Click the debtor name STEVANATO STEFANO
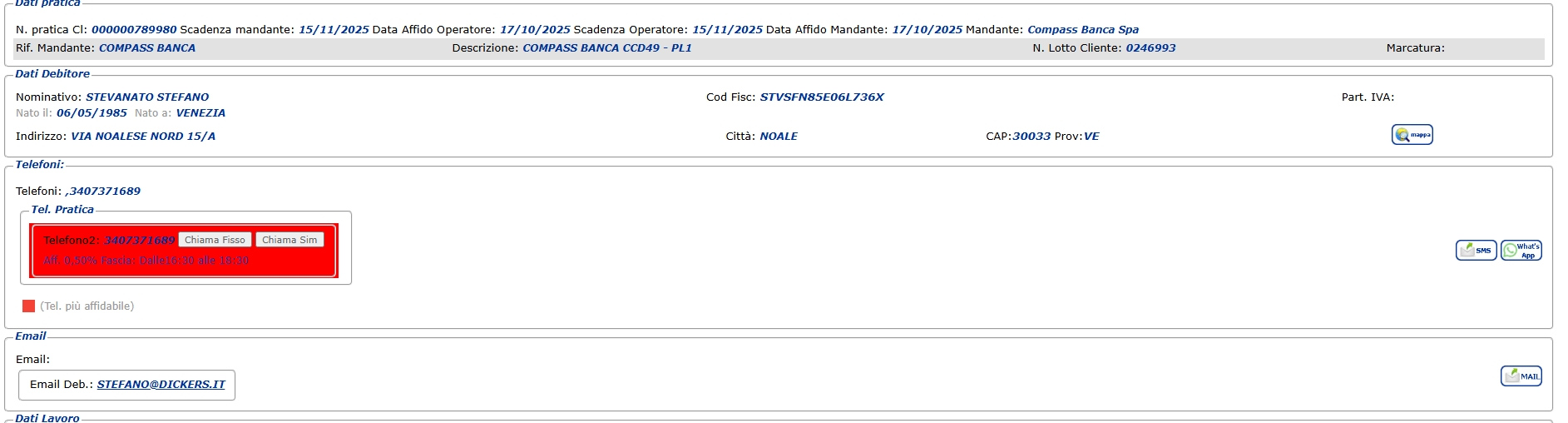Viewport: 1568px width, 423px height. tap(147, 97)
